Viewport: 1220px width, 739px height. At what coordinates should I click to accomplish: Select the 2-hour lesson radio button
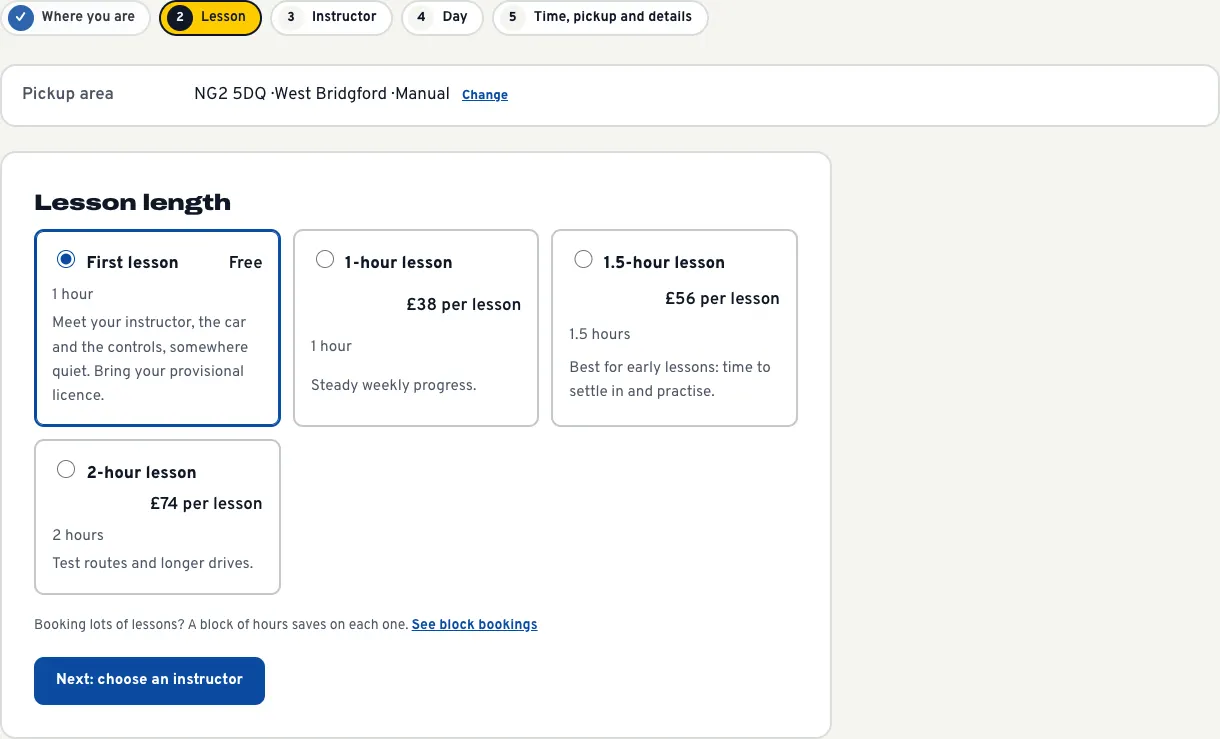click(66, 470)
